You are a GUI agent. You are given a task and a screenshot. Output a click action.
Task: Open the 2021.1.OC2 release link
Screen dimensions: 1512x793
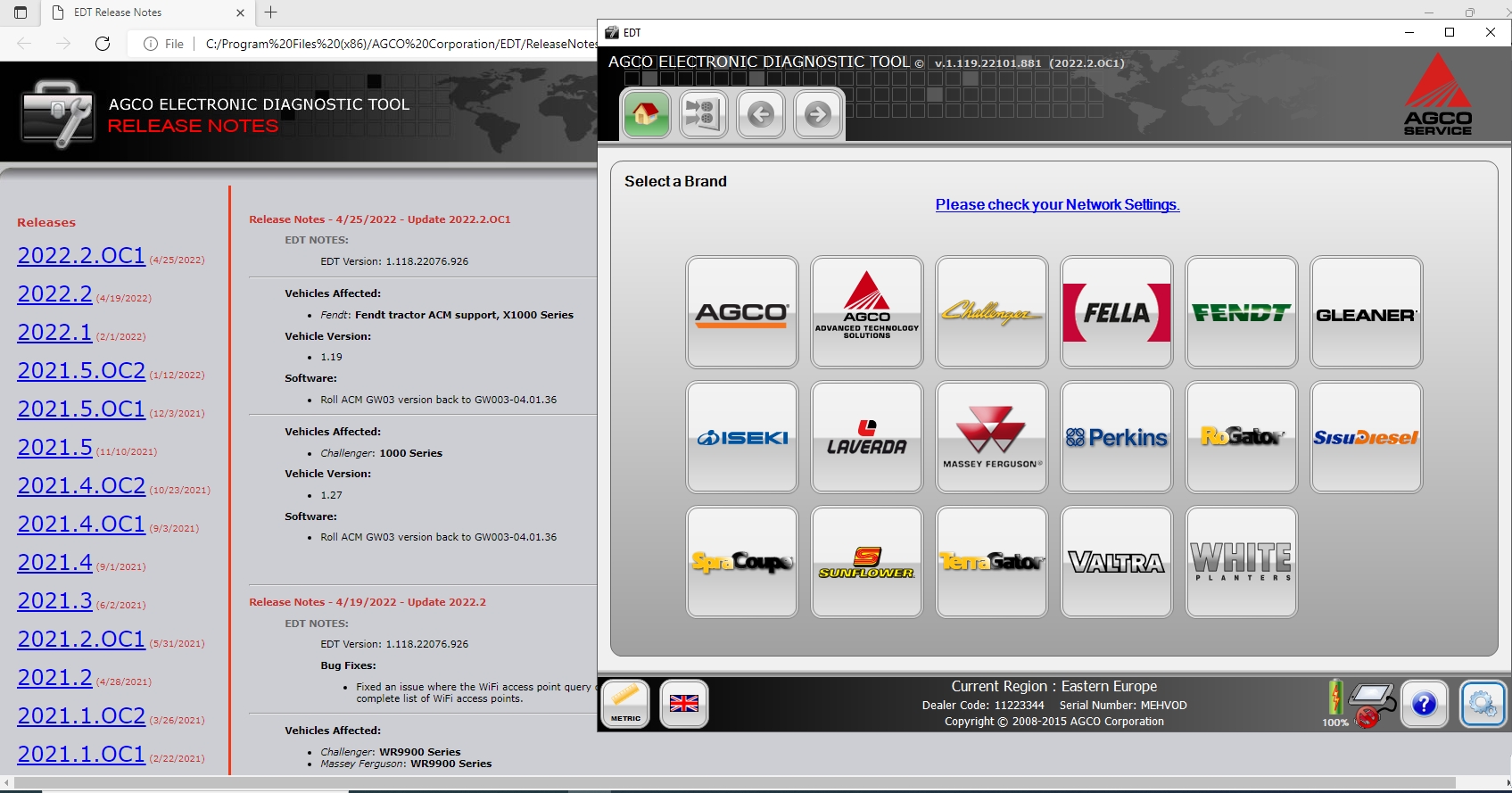81,715
